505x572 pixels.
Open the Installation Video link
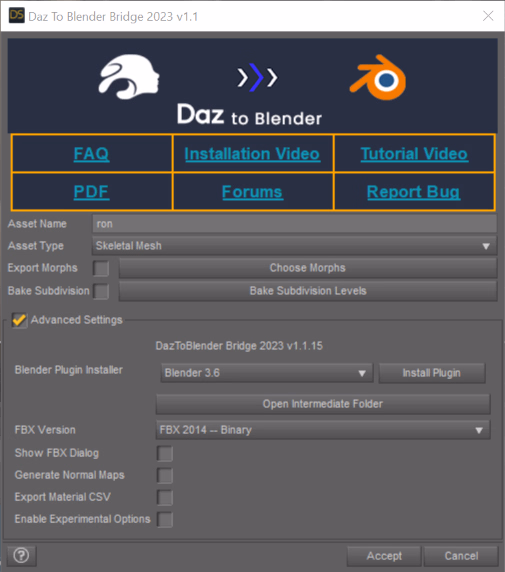[x=252, y=154]
